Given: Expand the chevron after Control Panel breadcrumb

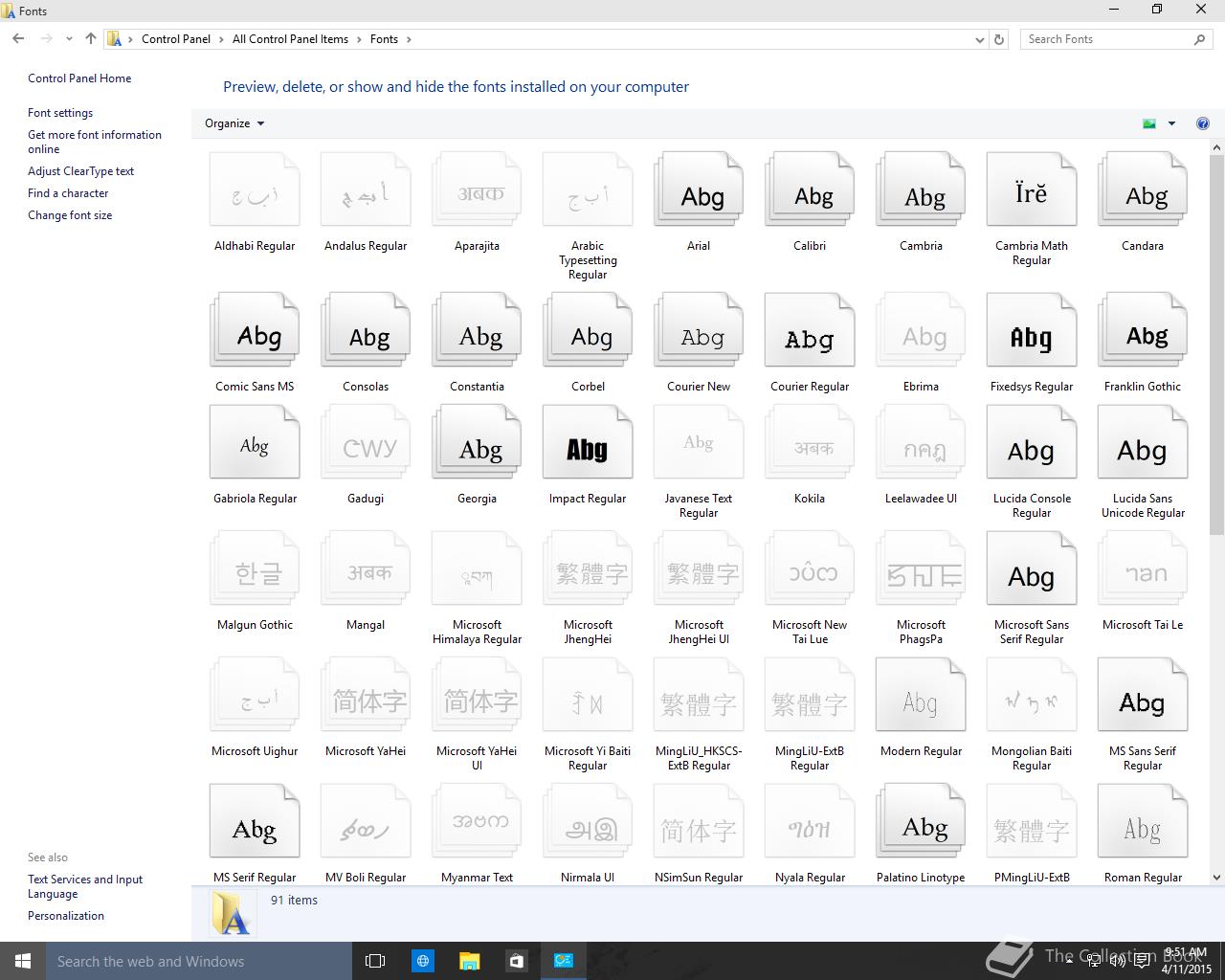Looking at the screenshot, I should (221, 39).
